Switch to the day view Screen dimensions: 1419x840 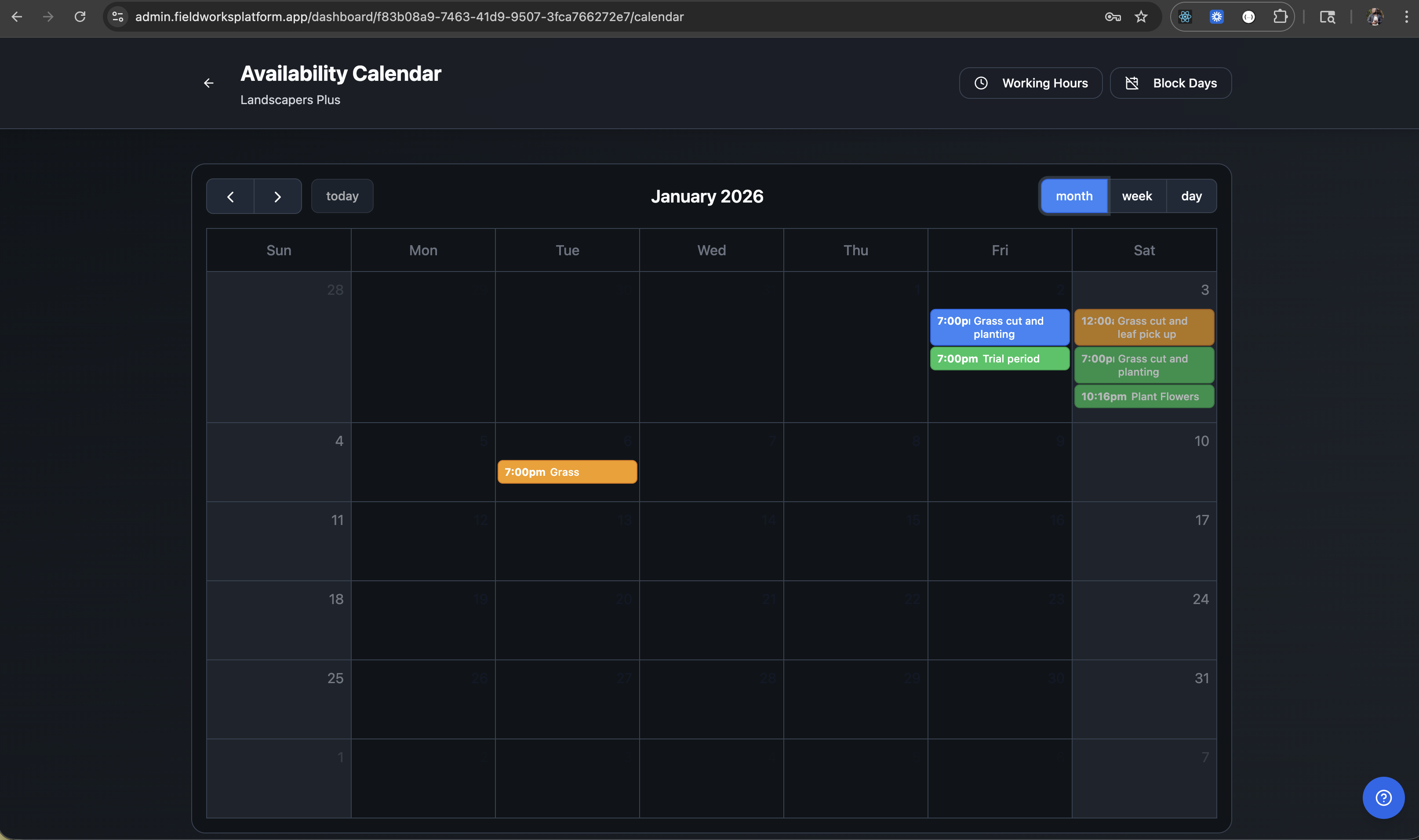click(x=1191, y=196)
